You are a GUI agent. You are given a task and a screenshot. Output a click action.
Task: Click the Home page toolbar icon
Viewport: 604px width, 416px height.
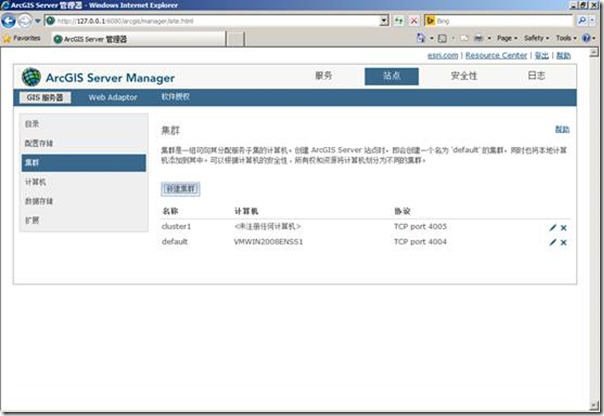pyautogui.click(x=421, y=38)
